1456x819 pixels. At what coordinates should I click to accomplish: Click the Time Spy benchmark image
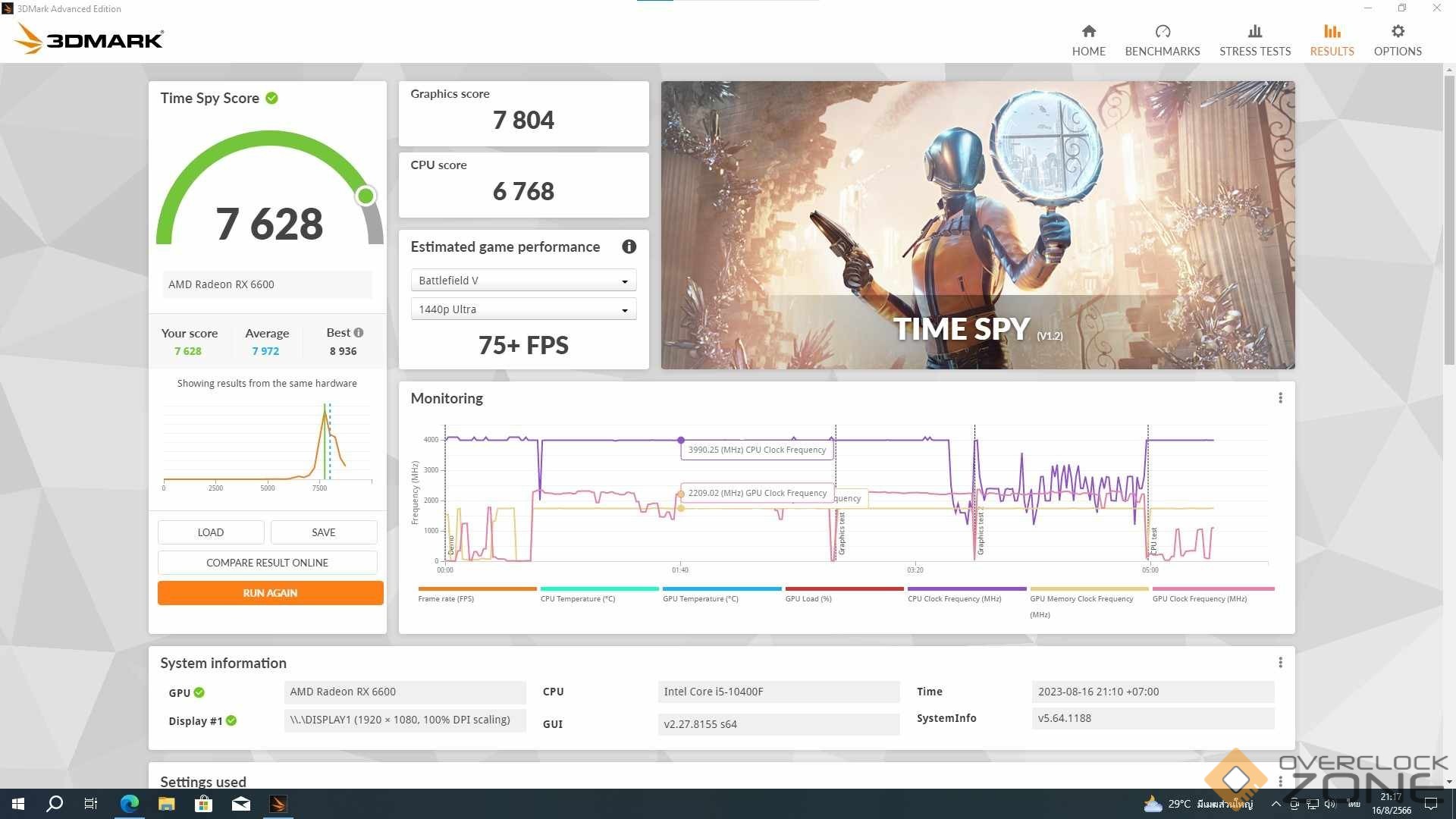pos(977,225)
